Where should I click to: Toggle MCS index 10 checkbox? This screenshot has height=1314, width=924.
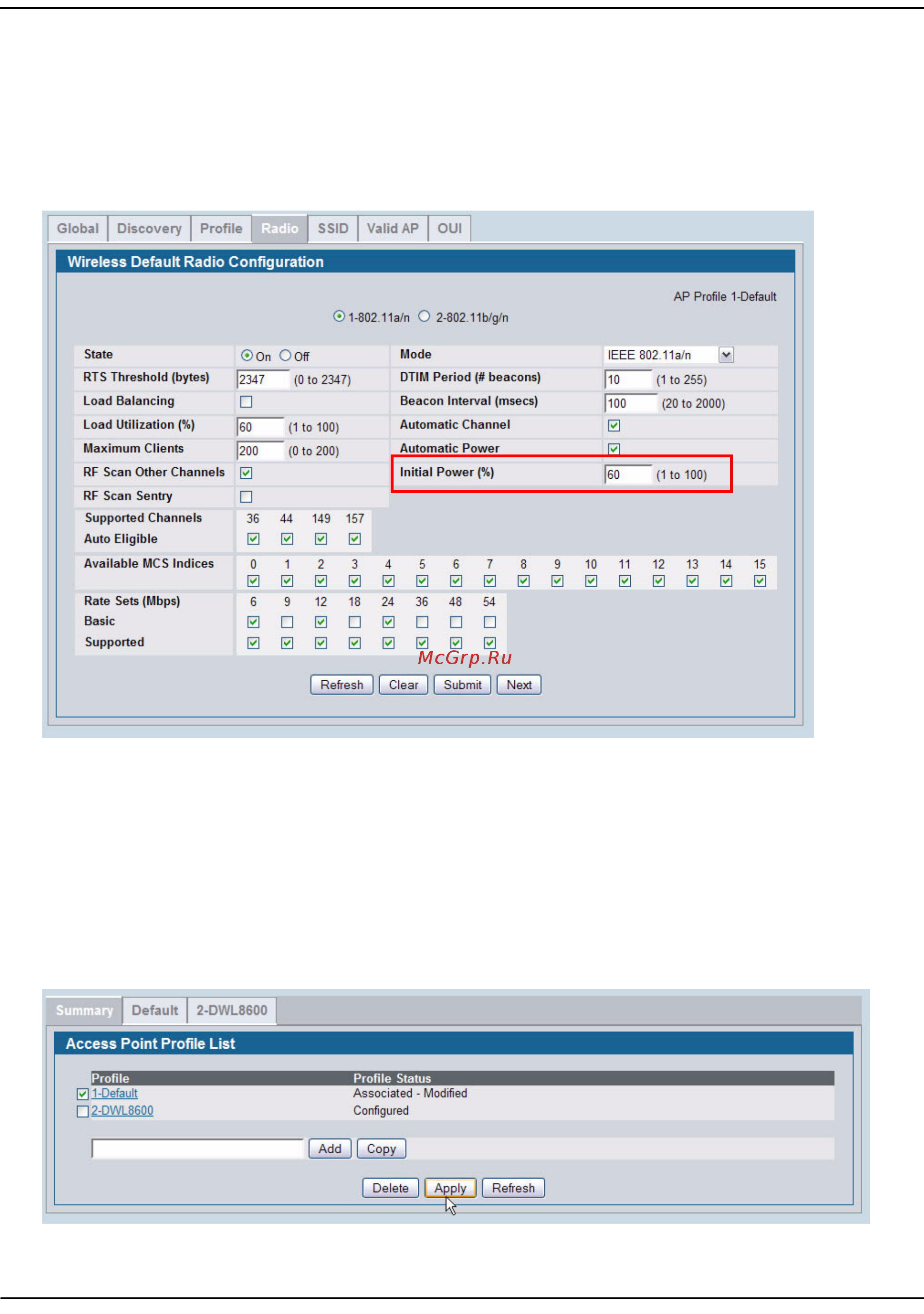591,581
